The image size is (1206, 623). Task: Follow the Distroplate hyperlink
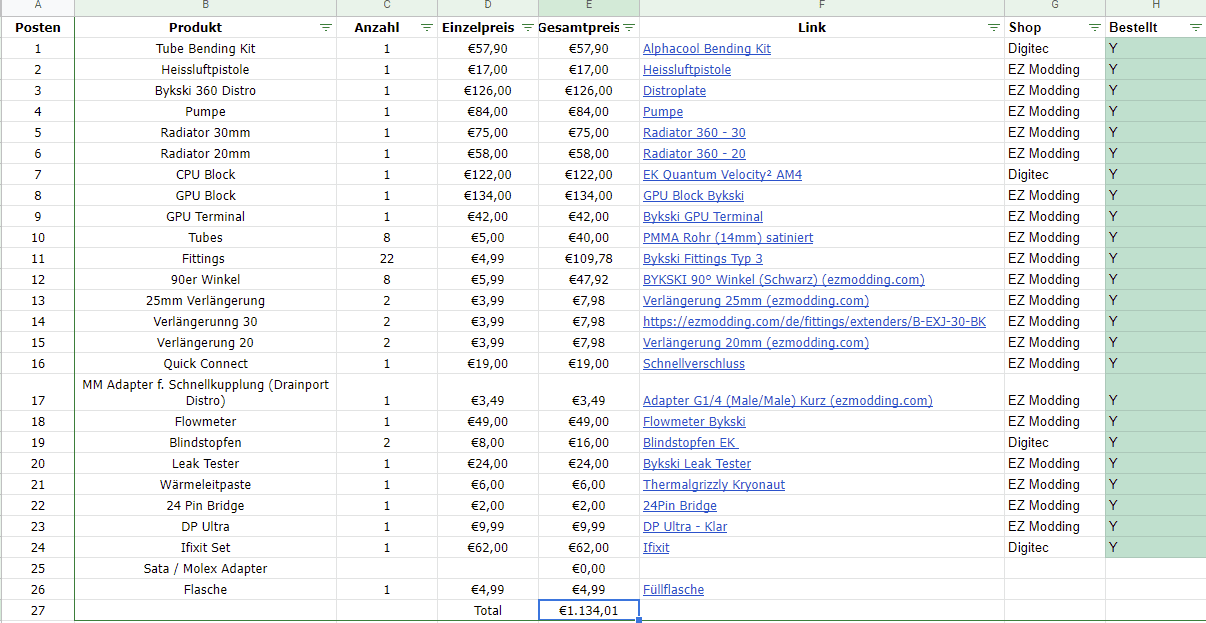pos(674,91)
